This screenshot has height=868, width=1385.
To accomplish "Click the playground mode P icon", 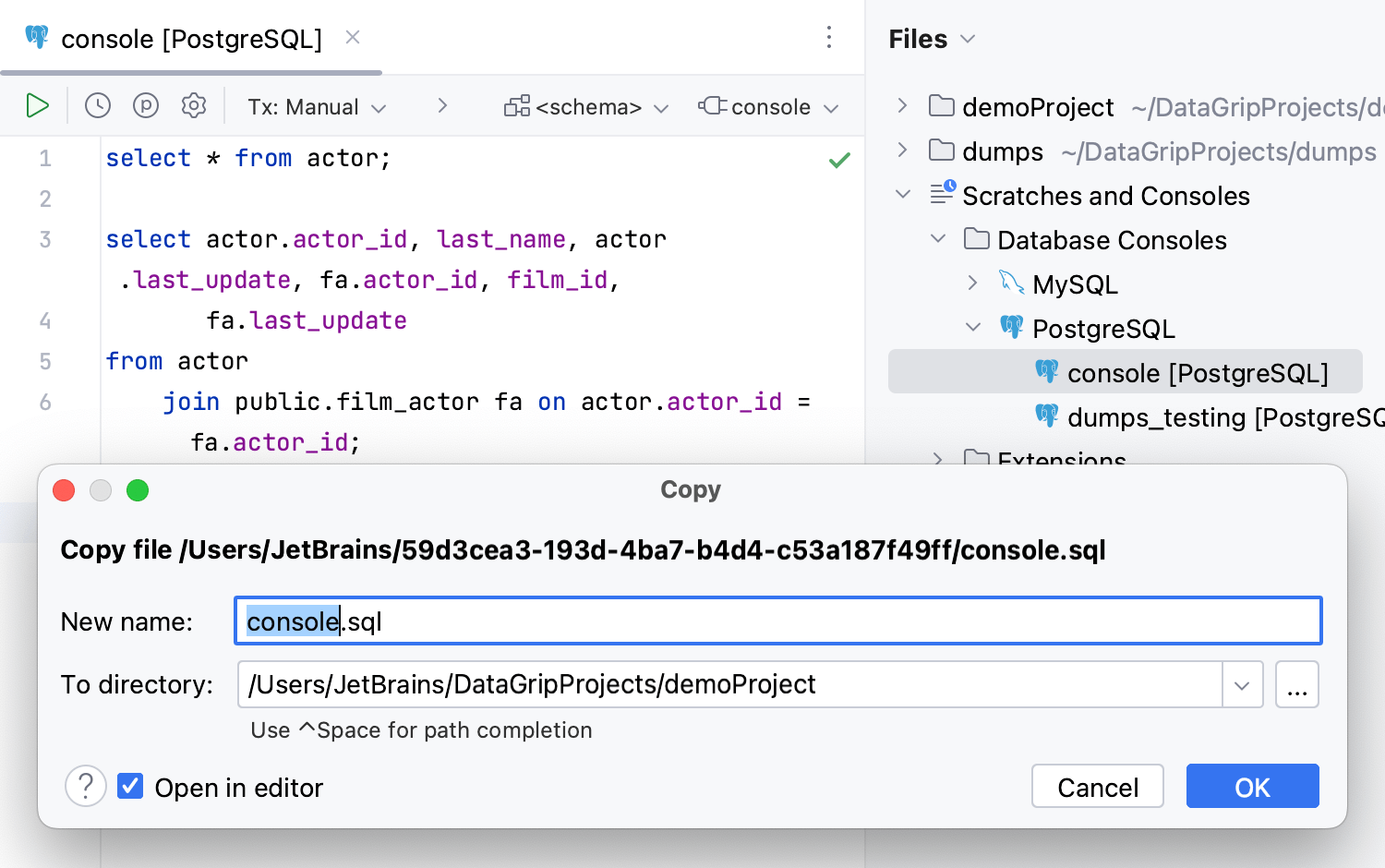I will 146,106.
